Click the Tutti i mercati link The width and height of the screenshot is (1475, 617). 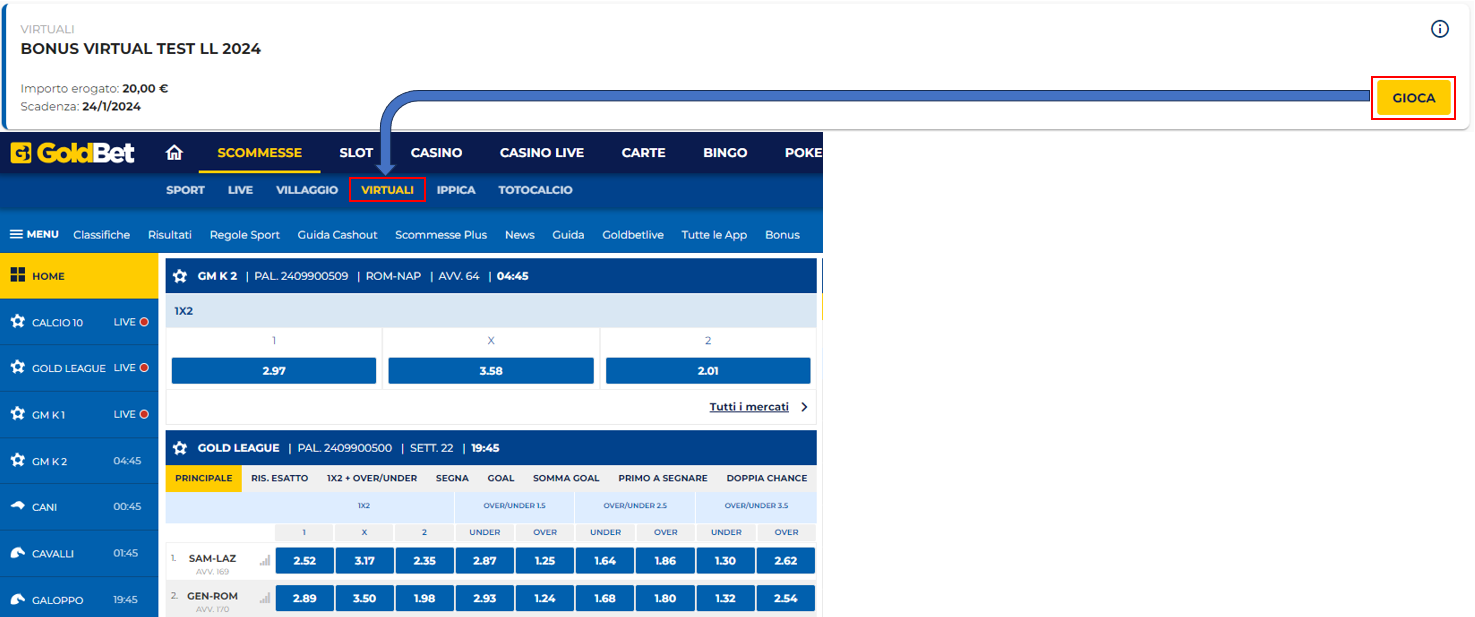tap(749, 407)
